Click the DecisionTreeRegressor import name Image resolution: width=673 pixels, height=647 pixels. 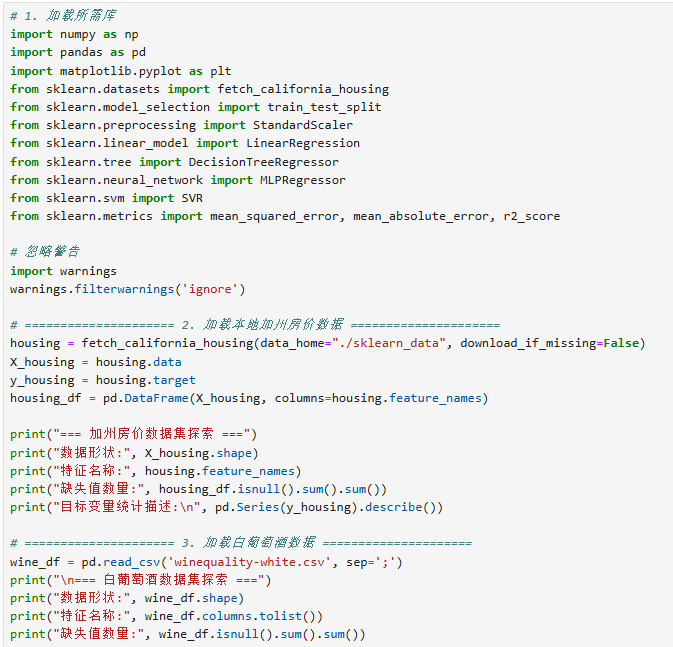[264, 162]
